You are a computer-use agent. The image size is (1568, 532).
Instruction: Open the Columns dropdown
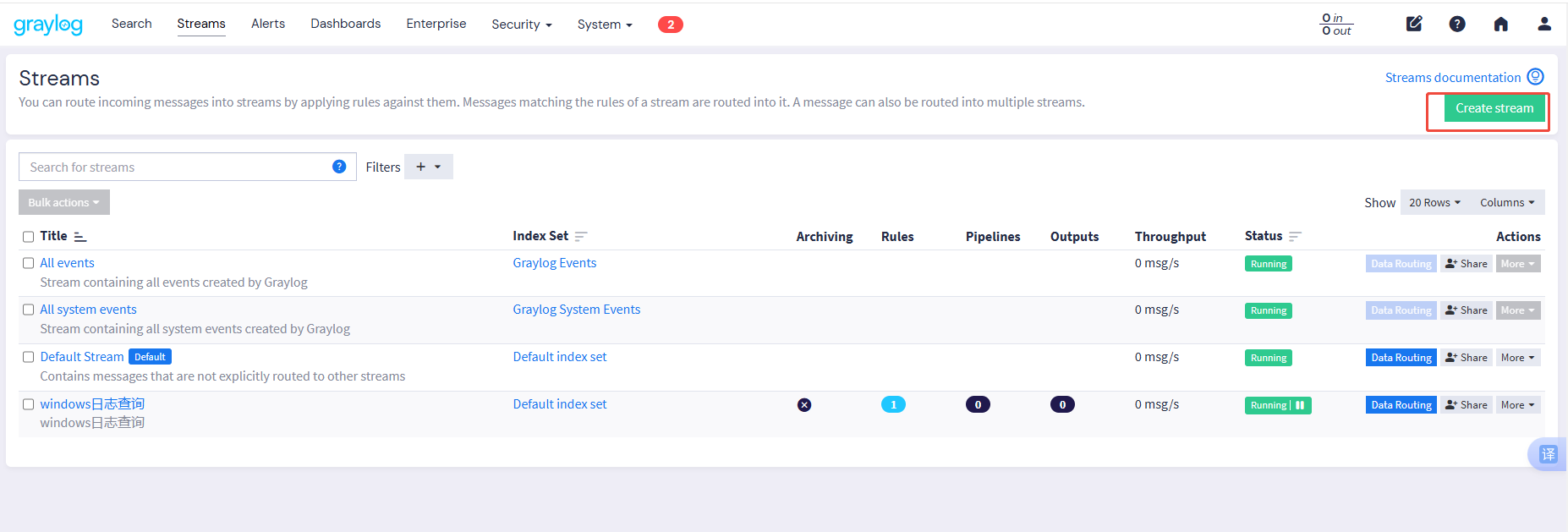point(1507,202)
